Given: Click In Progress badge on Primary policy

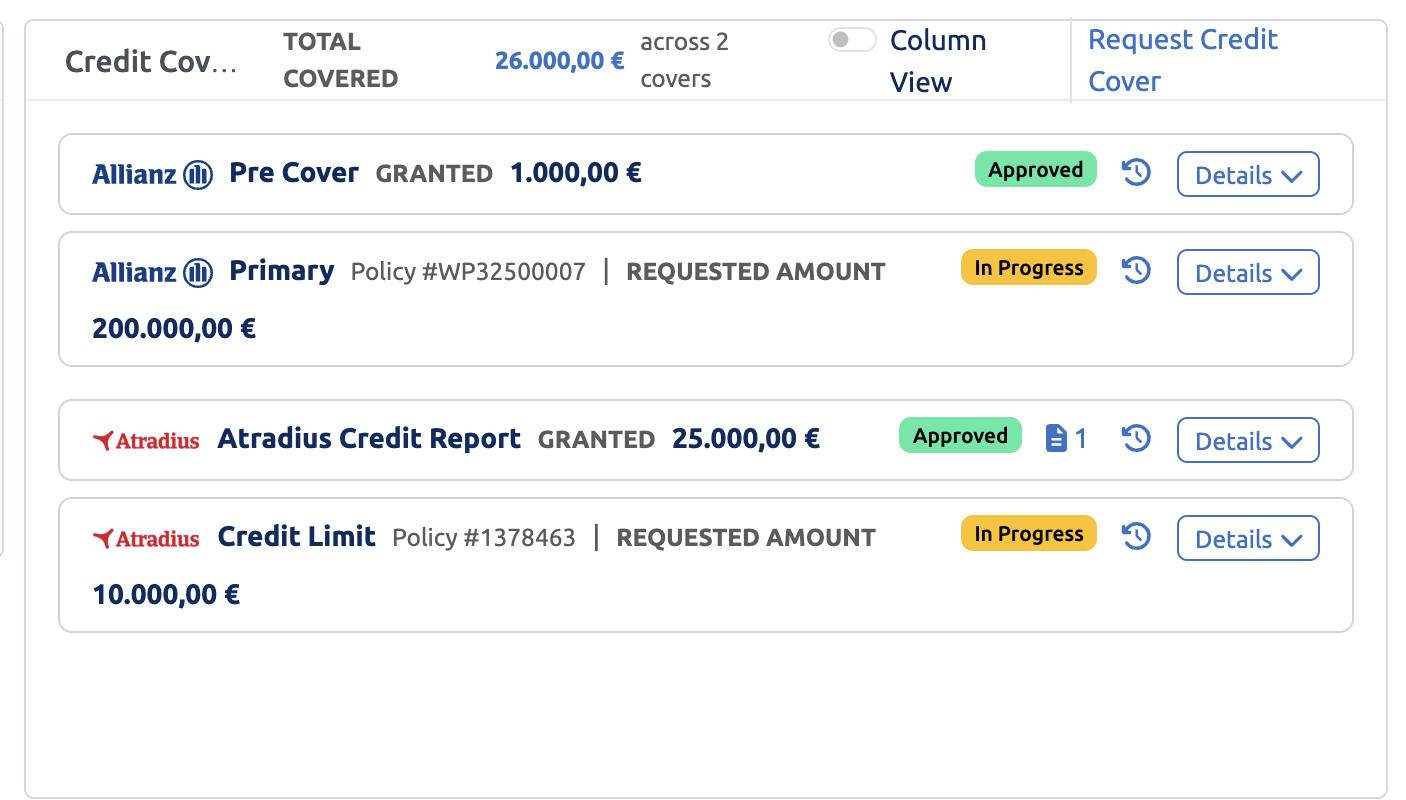Looking at the screenshot, I should click(1029, 268).
